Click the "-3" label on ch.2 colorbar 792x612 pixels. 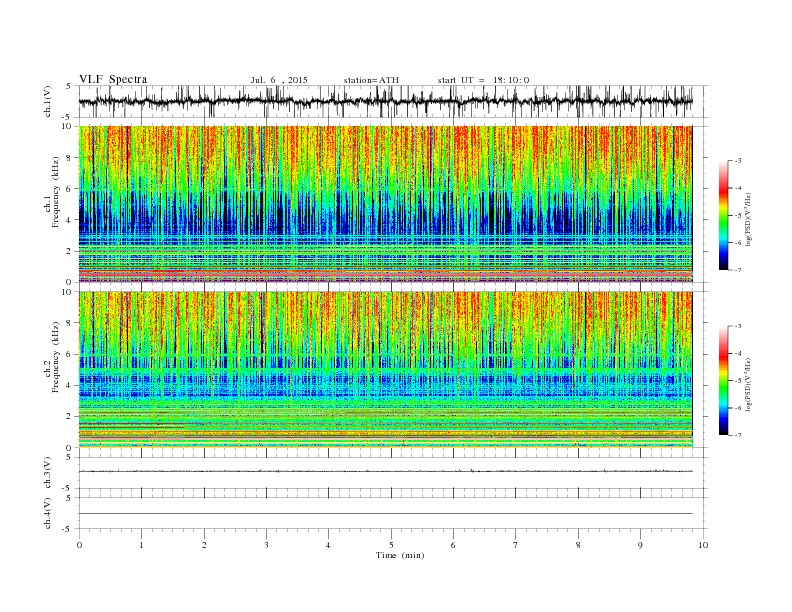click(738, 326)
